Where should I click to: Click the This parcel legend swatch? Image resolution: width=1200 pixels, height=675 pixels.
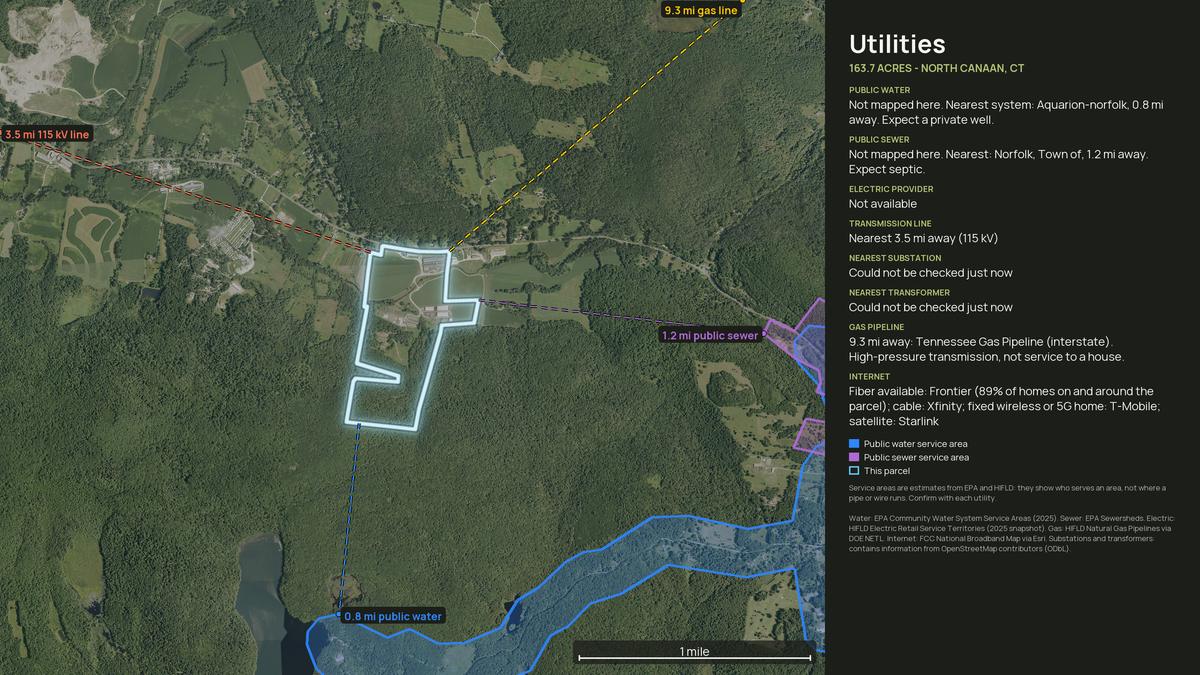(854, 471)
